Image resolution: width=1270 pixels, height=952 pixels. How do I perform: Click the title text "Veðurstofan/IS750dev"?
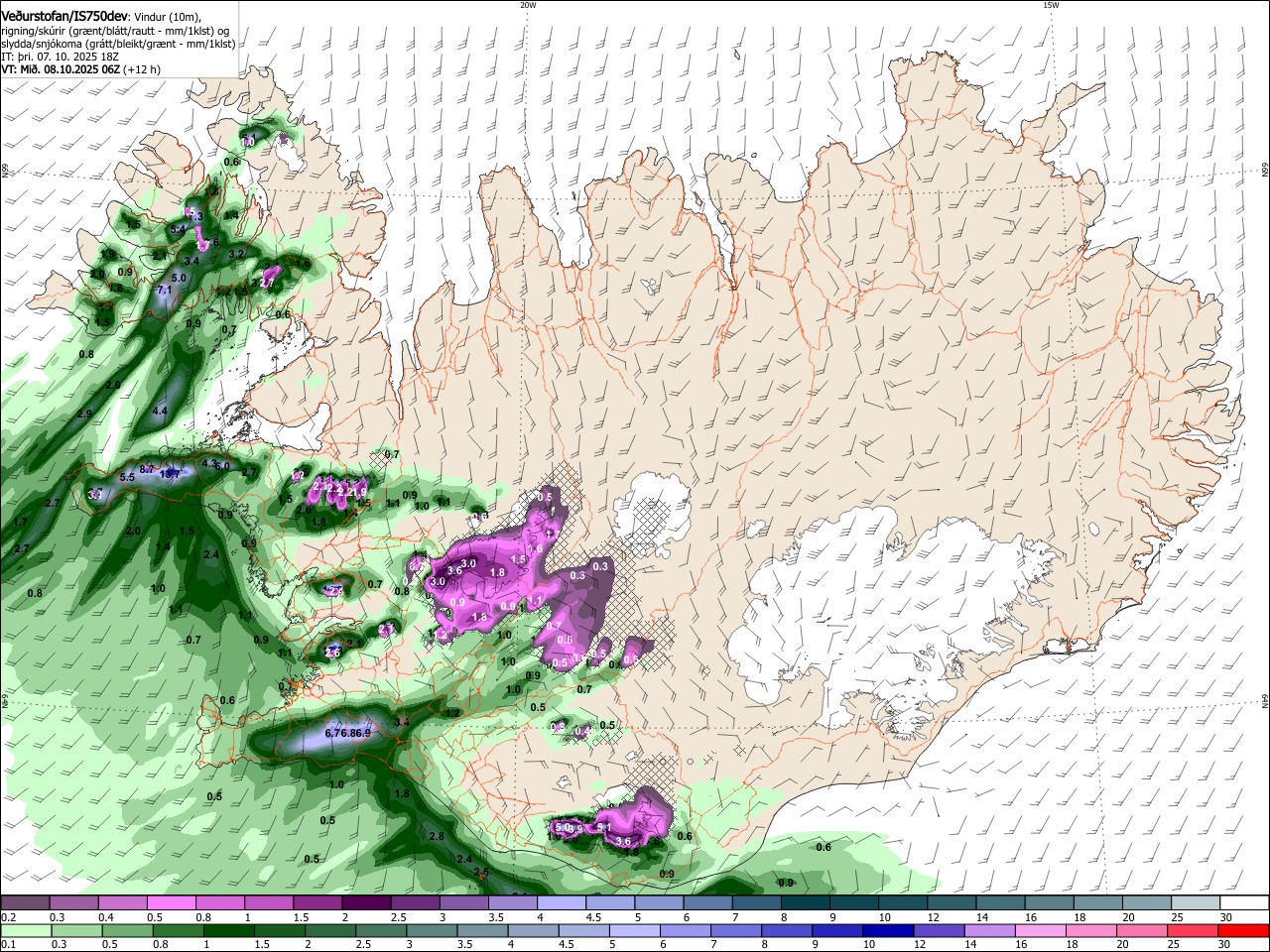click(x=64, y=17)
